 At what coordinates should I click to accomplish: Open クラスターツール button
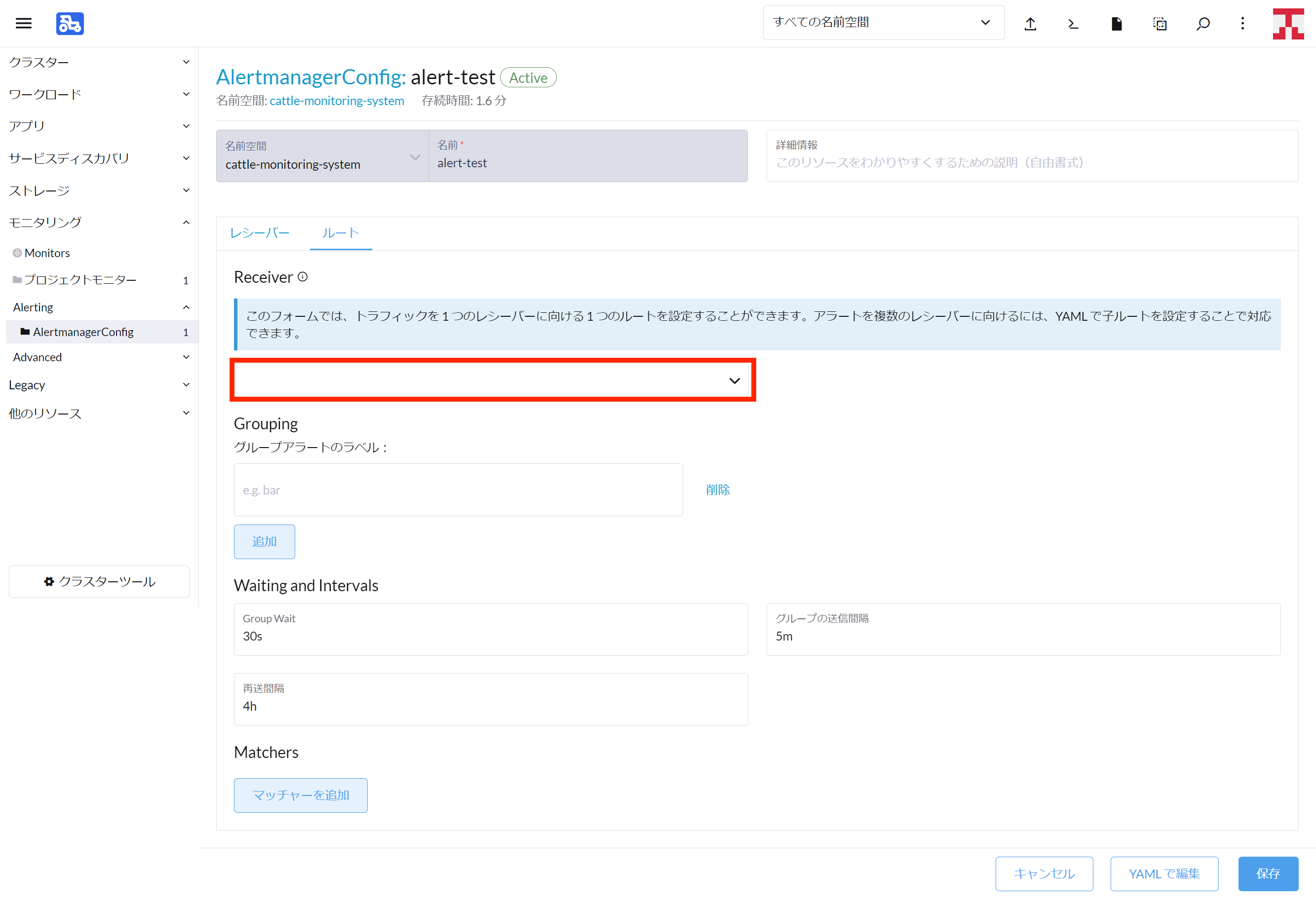click(99, 581)
